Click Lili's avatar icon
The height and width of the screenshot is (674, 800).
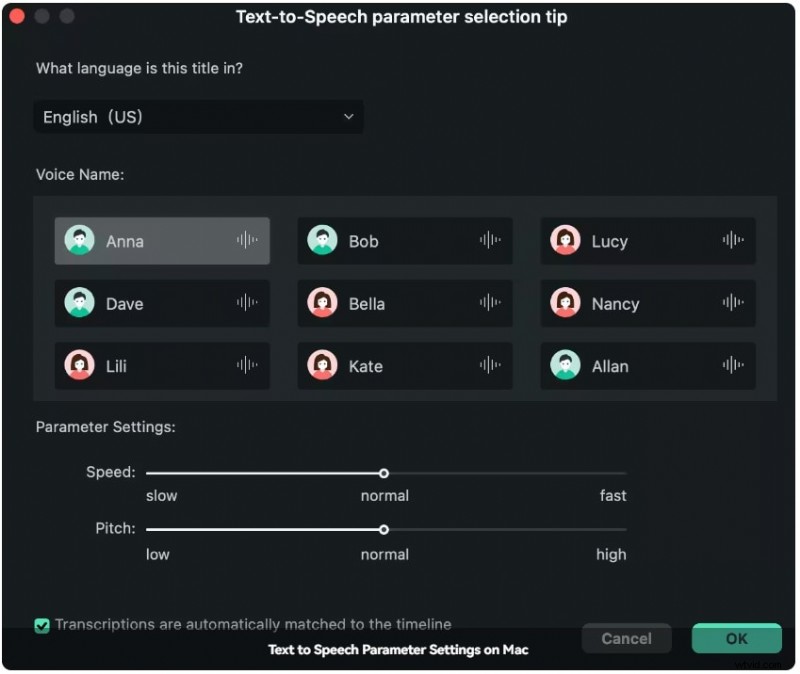click(x=80, y=365)
